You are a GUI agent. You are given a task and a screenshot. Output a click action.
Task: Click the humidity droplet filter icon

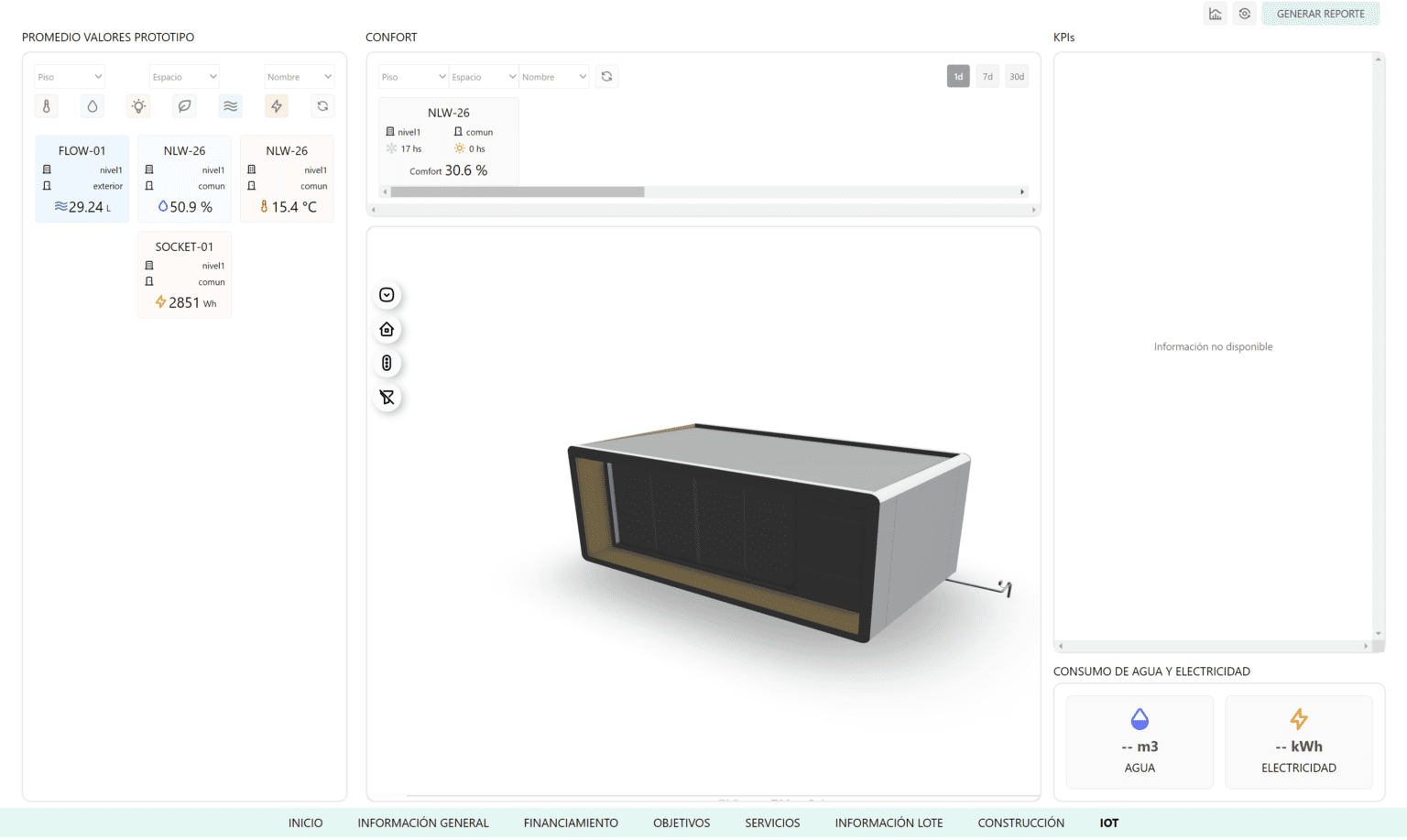(93, 106)
